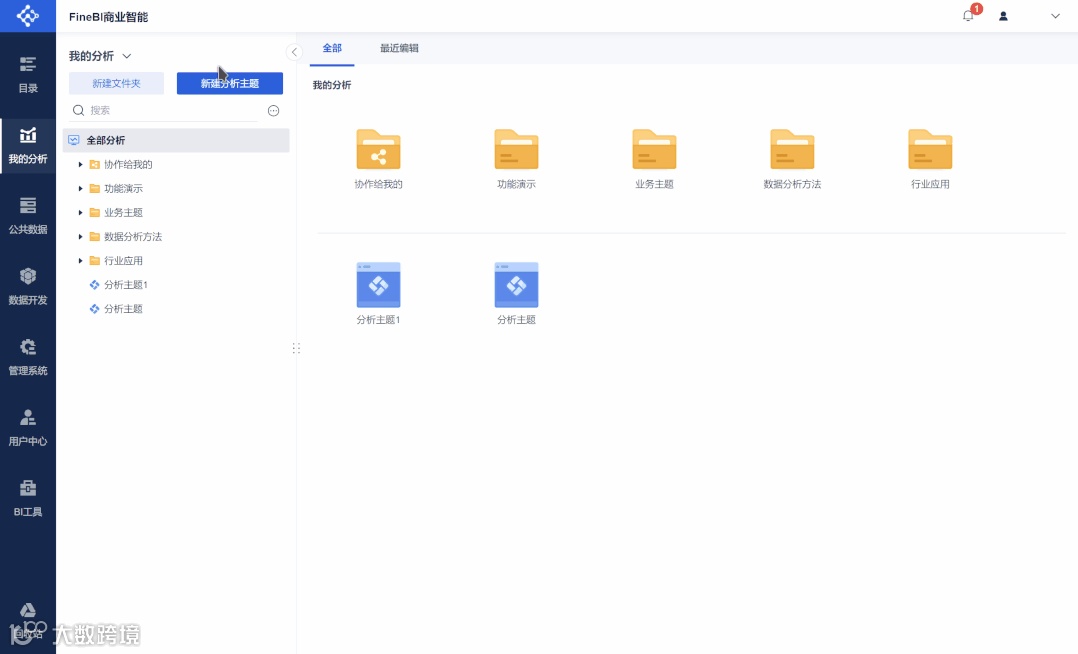This screenshot has width=1078, height=654.
Task: Open the 管理系统 sidebar section
Action: tap(28, 358)
